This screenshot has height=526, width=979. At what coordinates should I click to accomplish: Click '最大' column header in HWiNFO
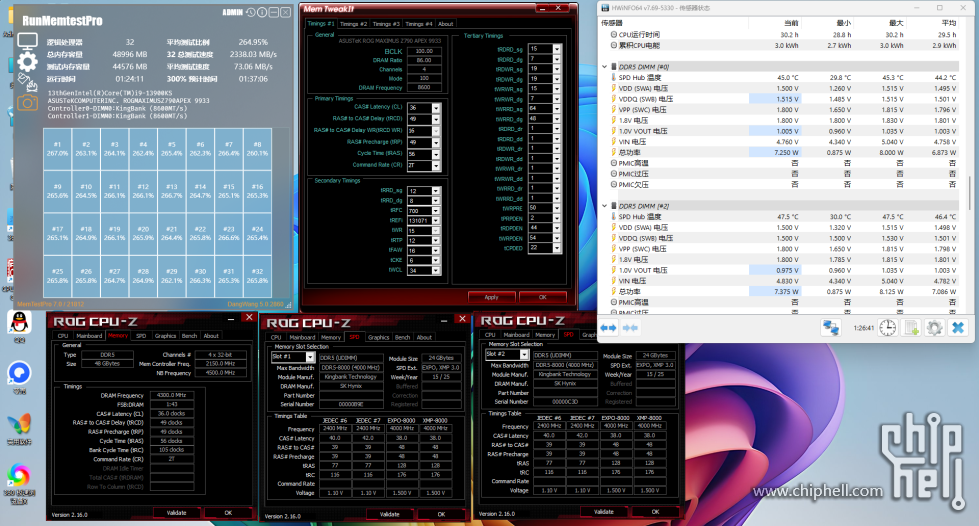click(896, 22)
